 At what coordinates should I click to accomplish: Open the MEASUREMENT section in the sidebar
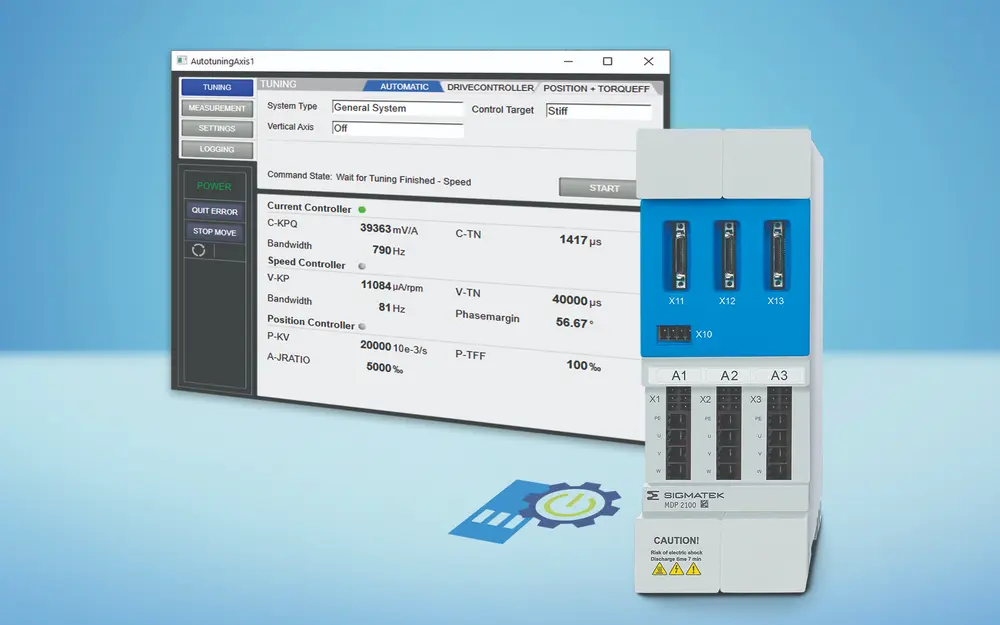tap(216, 108)
